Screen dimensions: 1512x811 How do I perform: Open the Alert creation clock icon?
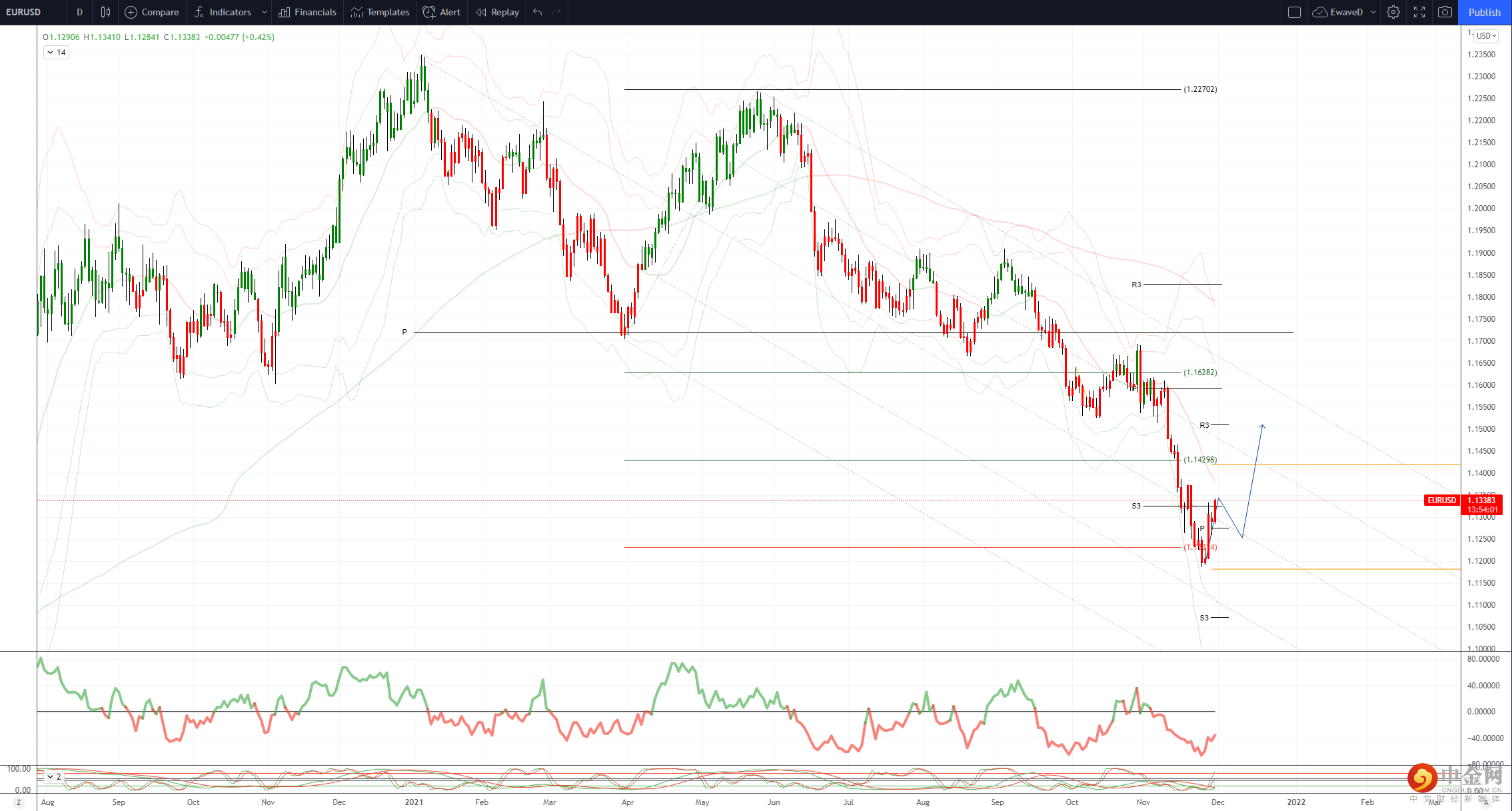coord(430,12)
